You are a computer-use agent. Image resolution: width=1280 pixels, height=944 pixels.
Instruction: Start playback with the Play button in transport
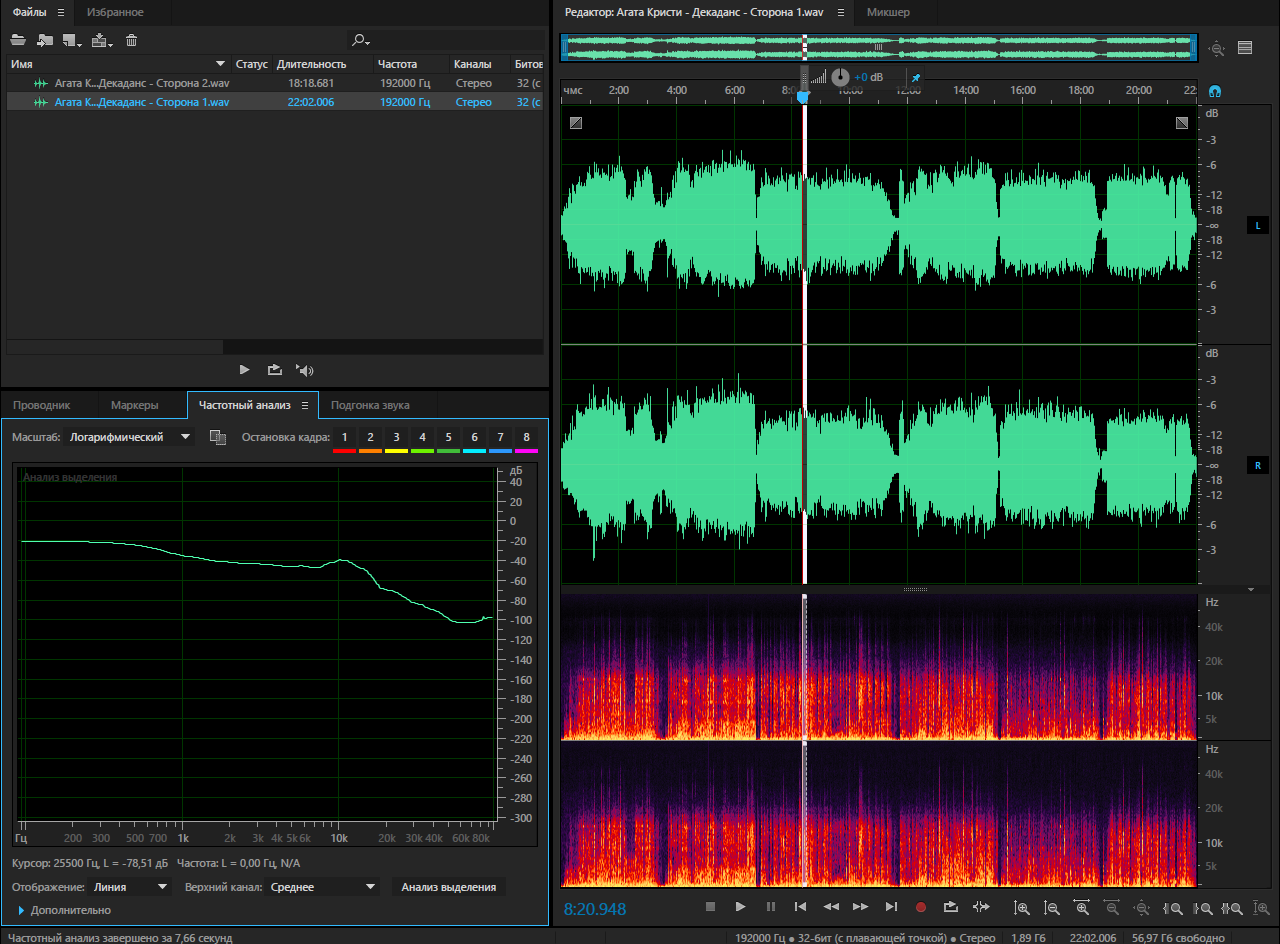740,907
